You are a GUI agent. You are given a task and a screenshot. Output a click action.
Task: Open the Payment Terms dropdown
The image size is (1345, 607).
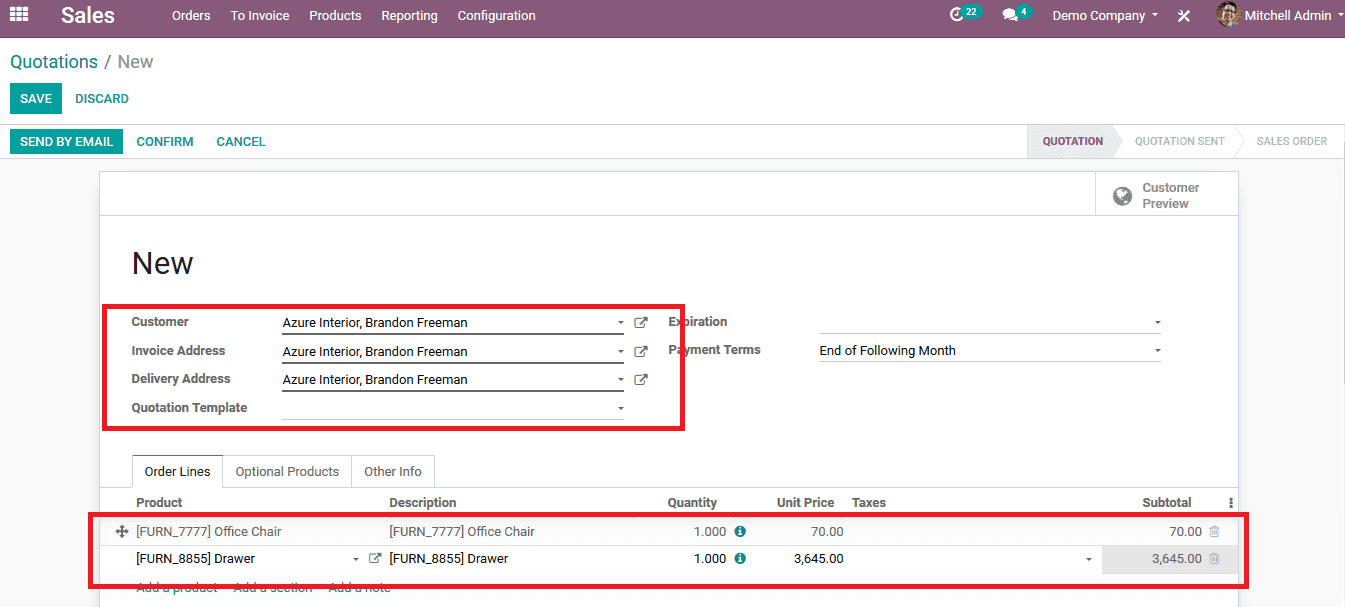click(1158, 351)
